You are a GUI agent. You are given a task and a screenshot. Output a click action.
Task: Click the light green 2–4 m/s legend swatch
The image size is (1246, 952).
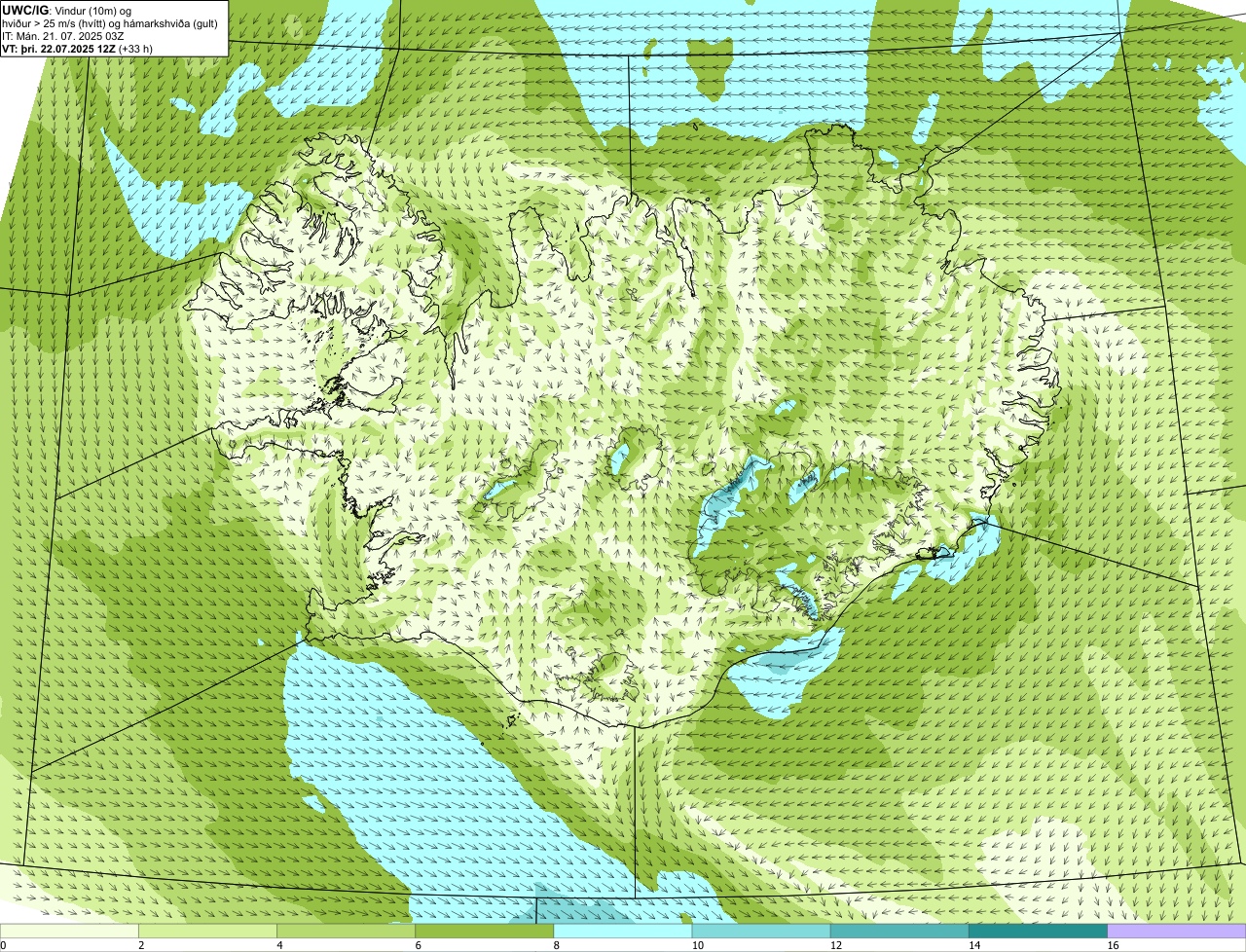tap(207, 932)
